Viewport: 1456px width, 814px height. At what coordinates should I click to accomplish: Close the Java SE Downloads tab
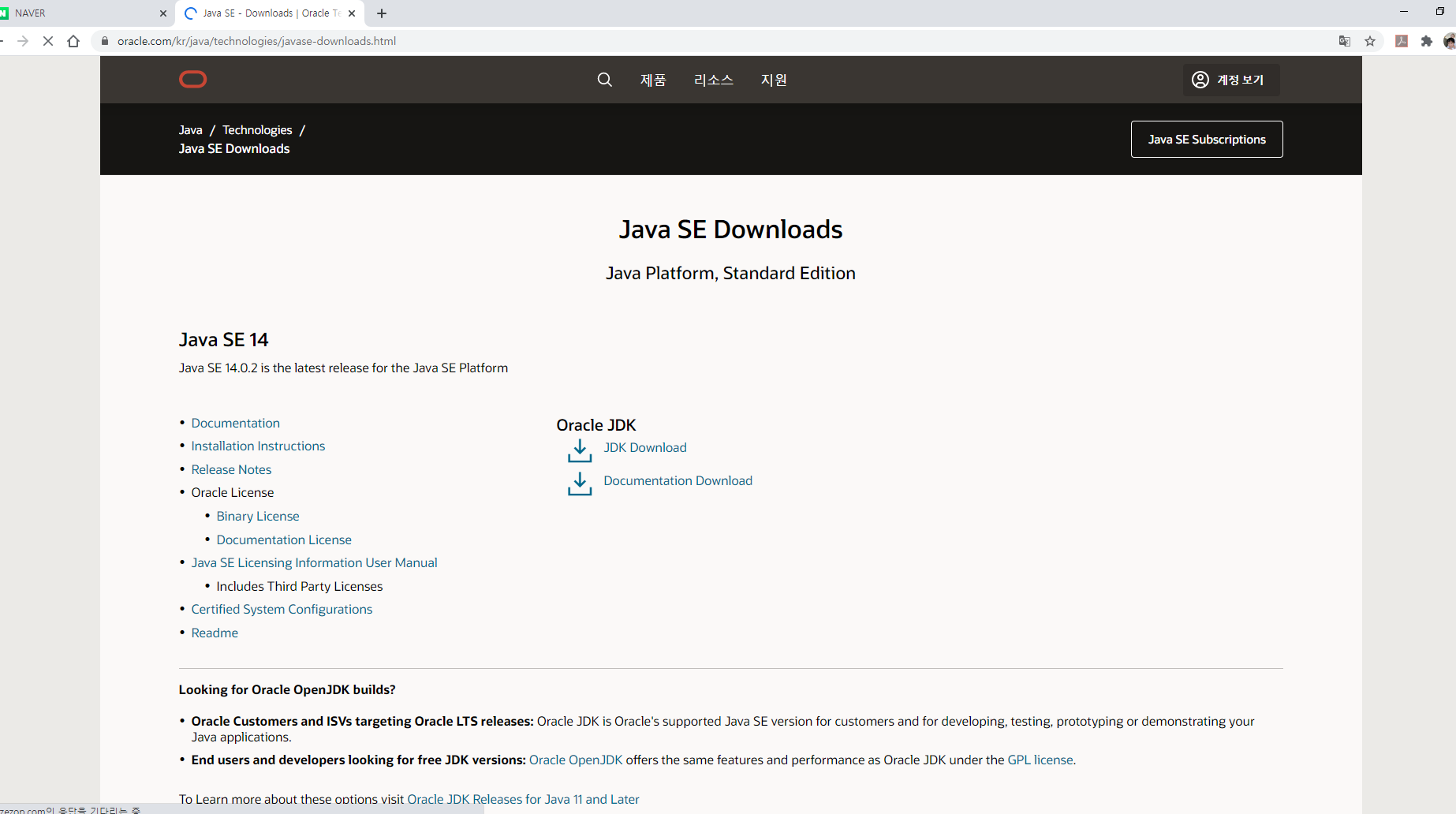352,13
